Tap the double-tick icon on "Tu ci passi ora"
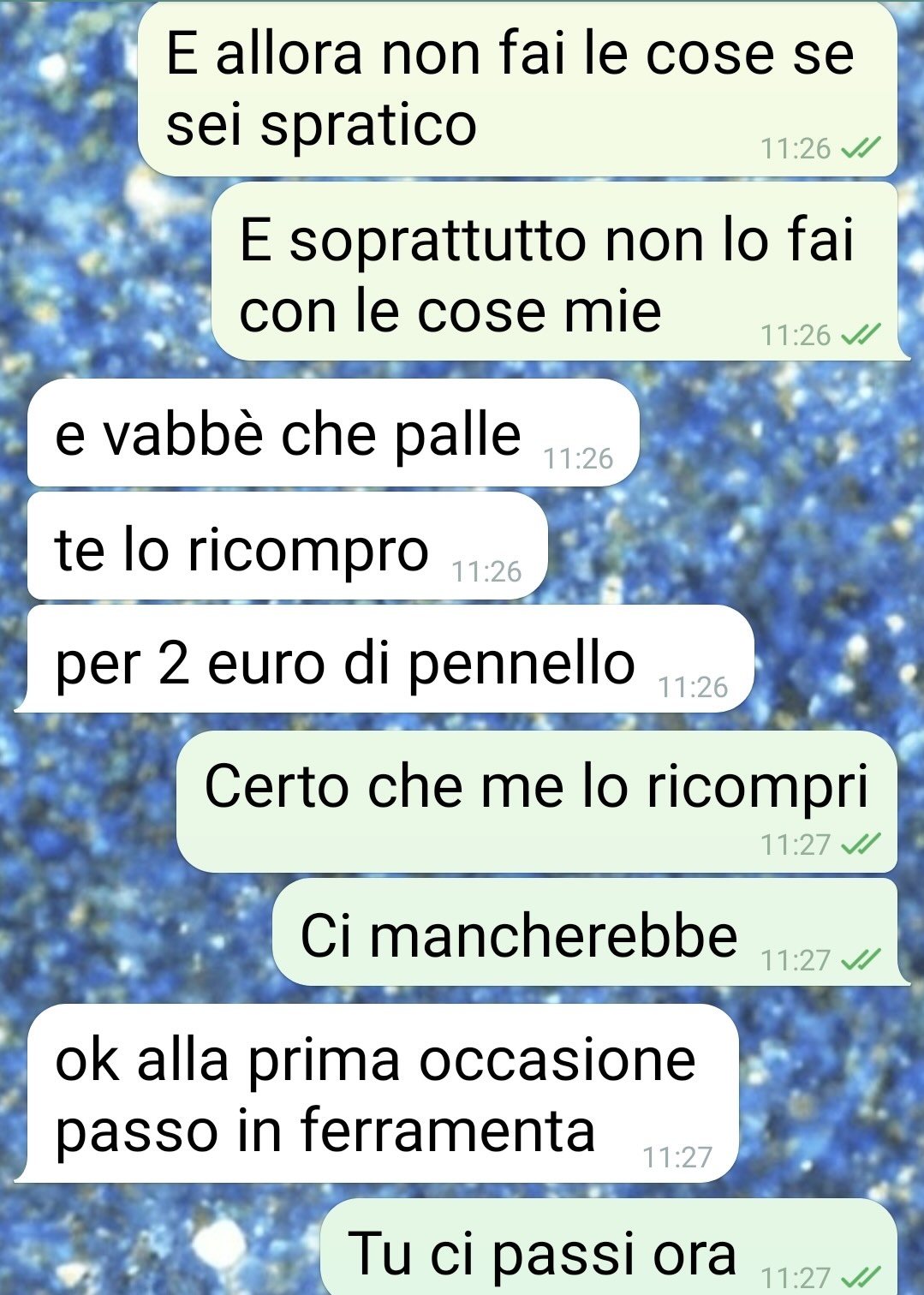This screenshot has width=924, height=1295. (x=860, y=1277)
